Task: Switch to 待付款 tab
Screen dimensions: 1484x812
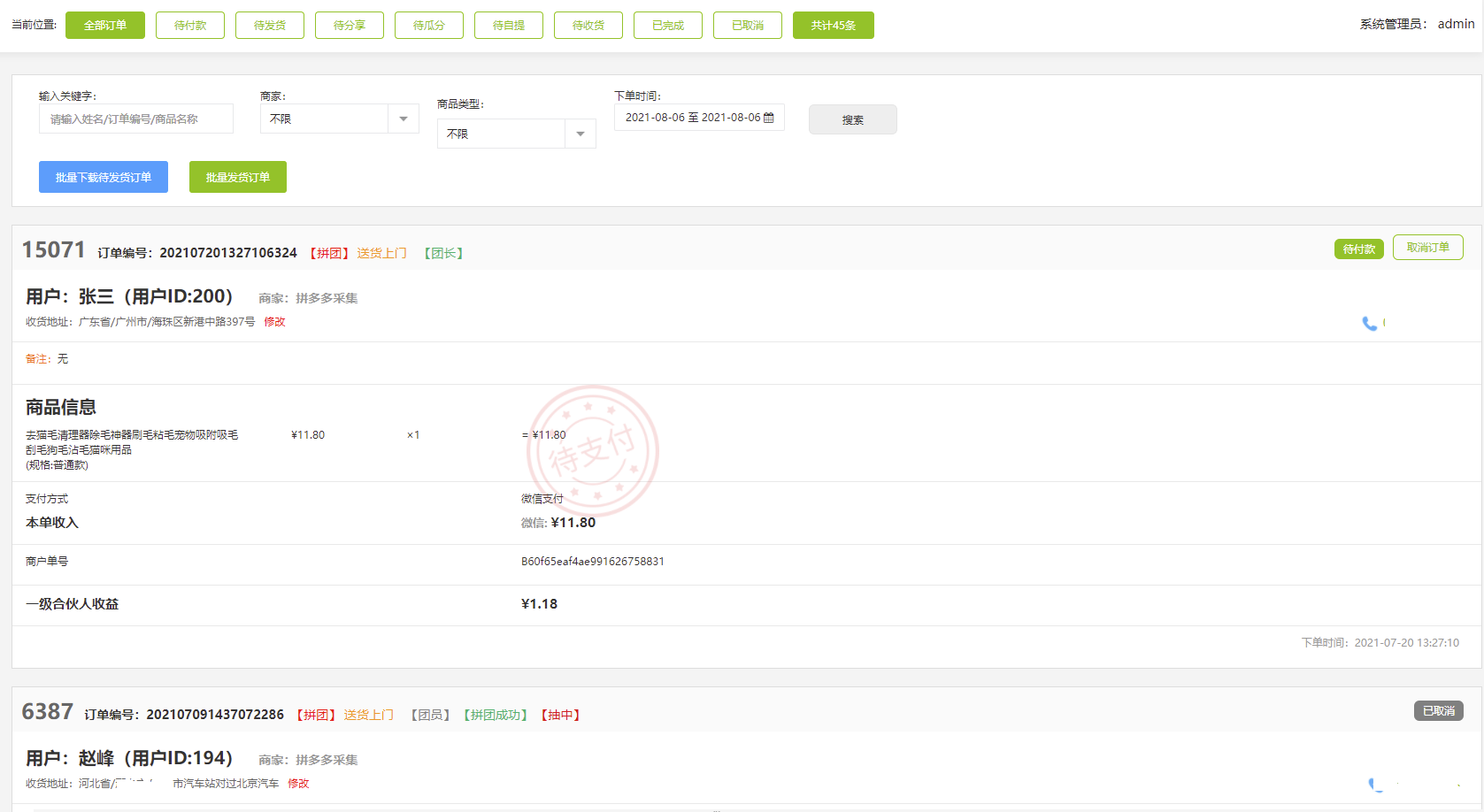Action: pos(190,26)
